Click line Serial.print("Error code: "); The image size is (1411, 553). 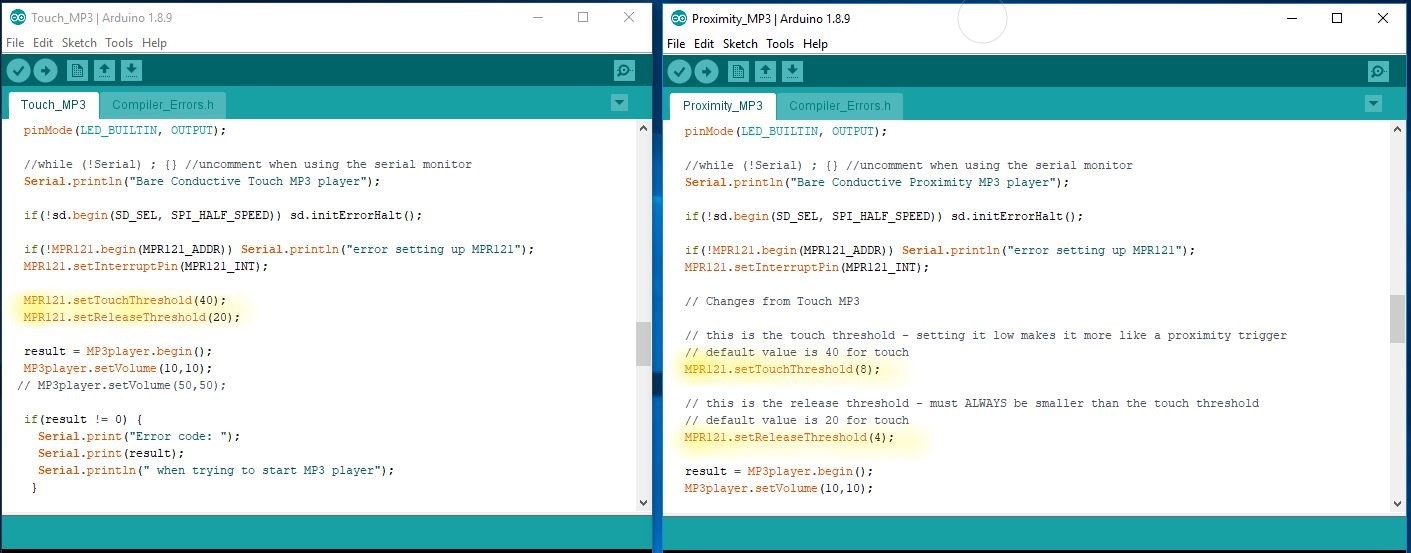[139, 436]
